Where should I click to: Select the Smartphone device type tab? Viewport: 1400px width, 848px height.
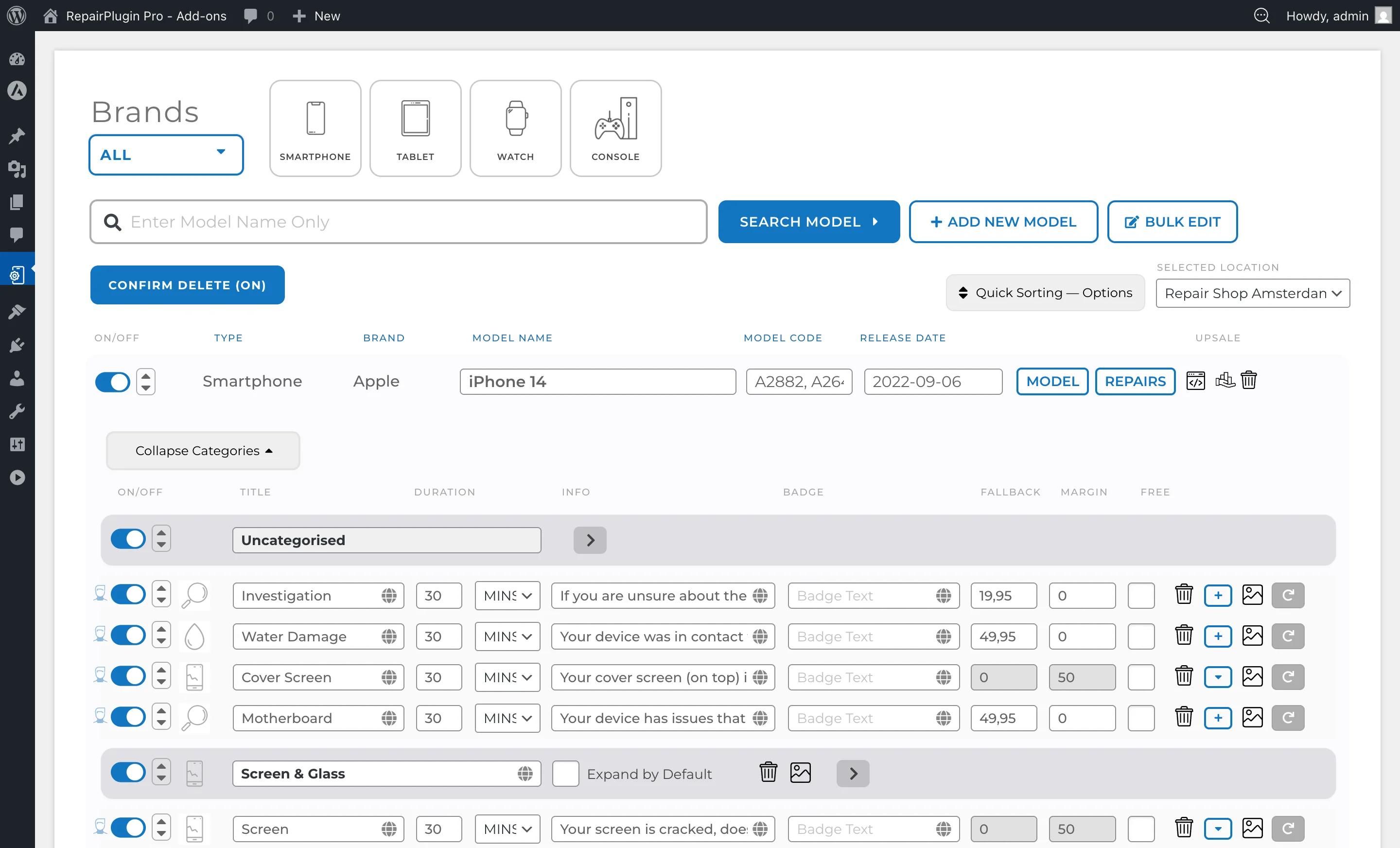(x=315, y=128)
